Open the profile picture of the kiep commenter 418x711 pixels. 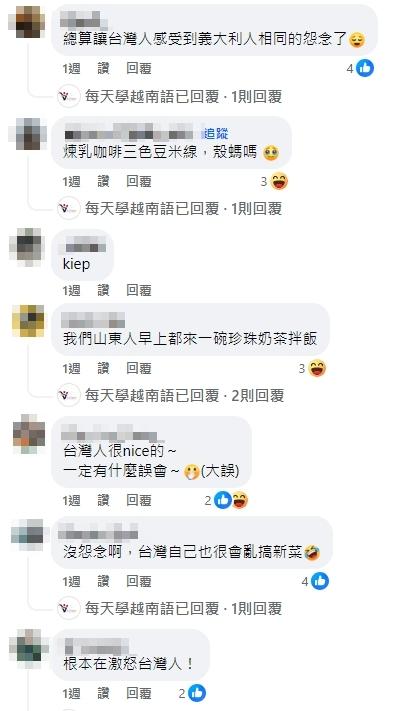27,247
